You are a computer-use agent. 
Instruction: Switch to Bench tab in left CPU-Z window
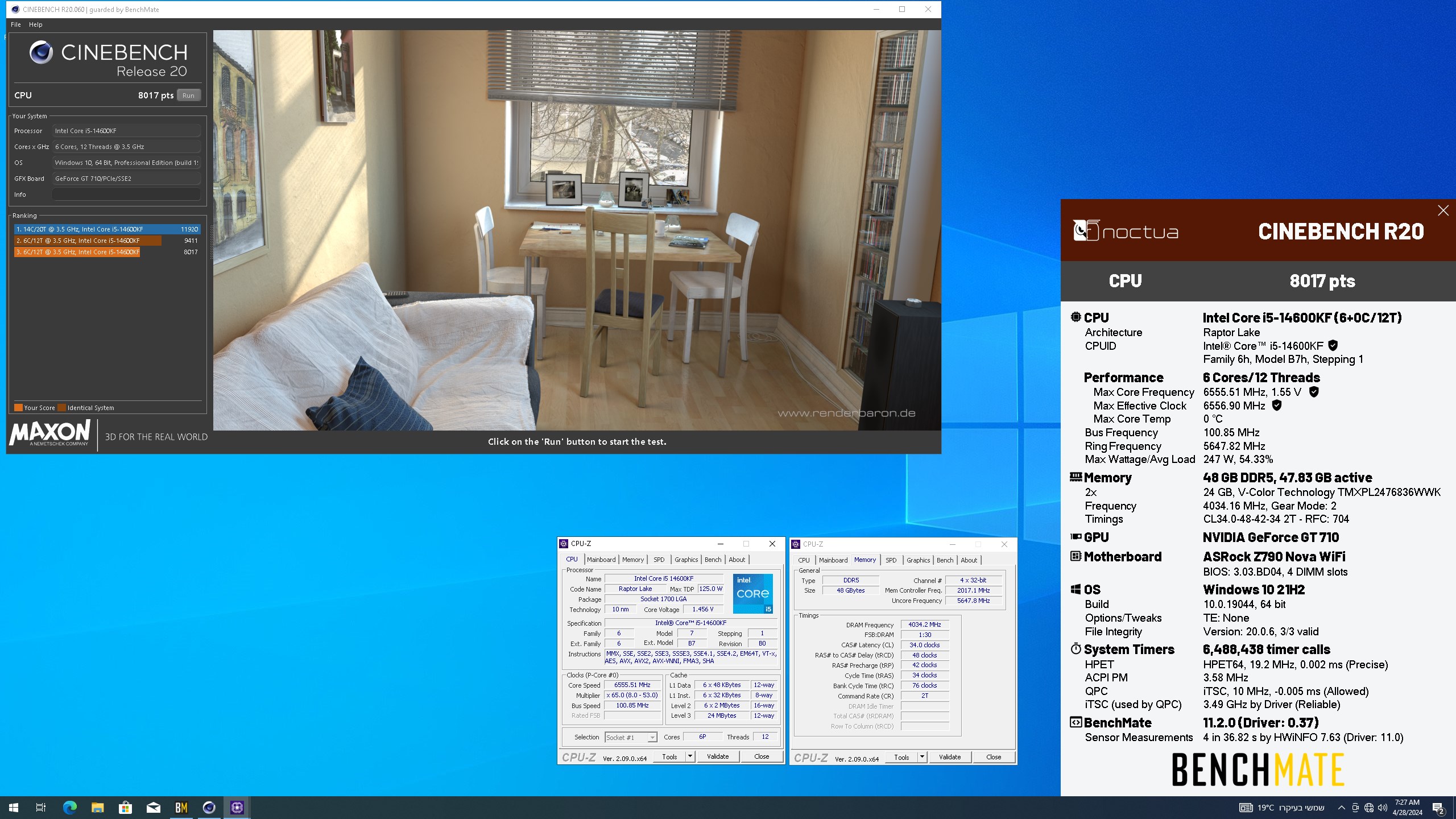pos(713,560)
